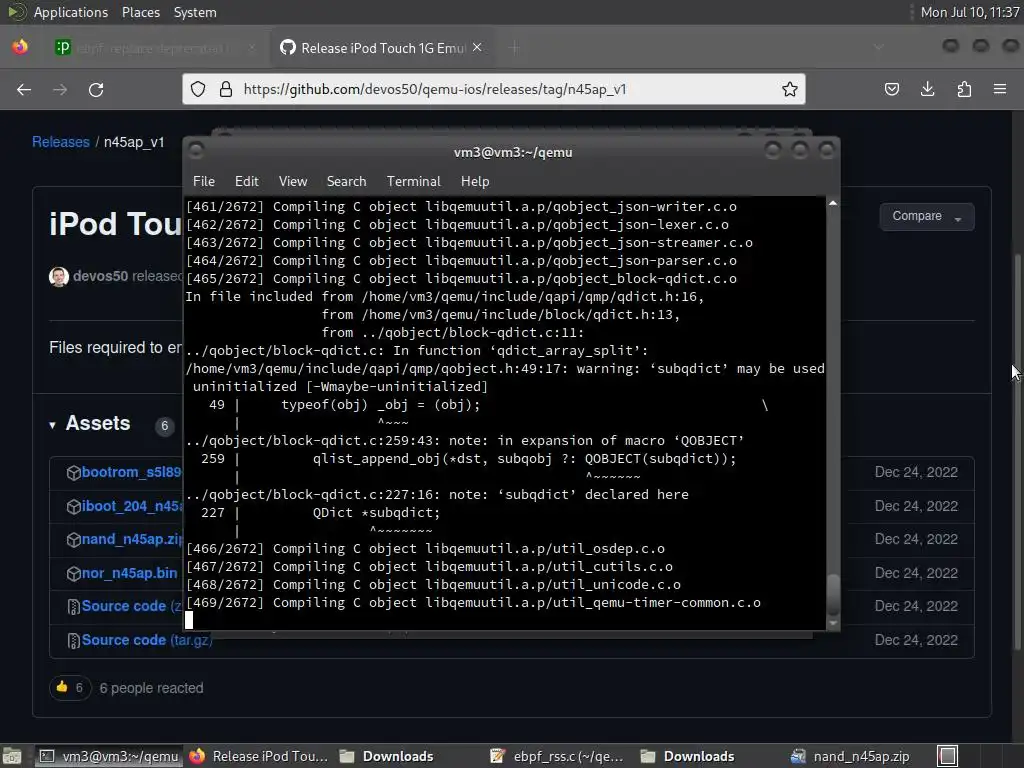
Task: Open ebpf_rss.c editor from taskbar
Action: [558, 756]
